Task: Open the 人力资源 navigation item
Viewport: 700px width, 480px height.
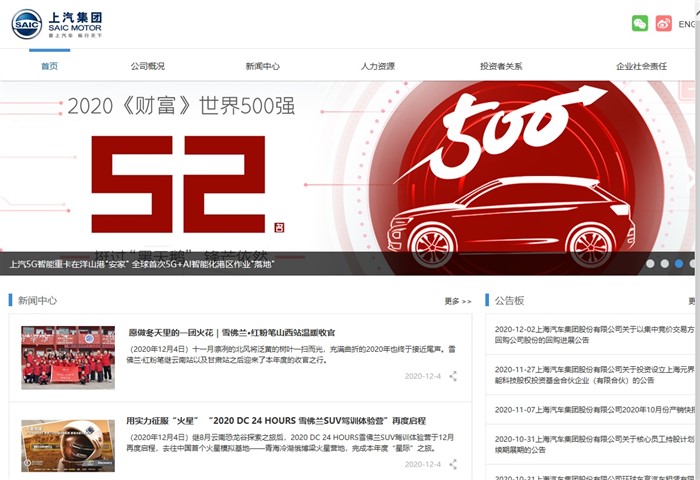Action: (378, 66)
